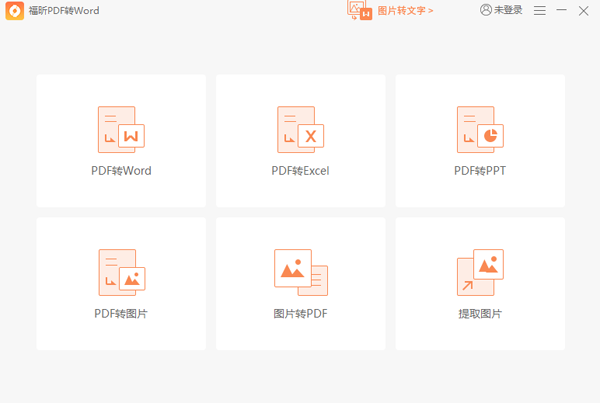Select the PDF转Word label
The image size is (600, 403).
(x=121, y=171)
